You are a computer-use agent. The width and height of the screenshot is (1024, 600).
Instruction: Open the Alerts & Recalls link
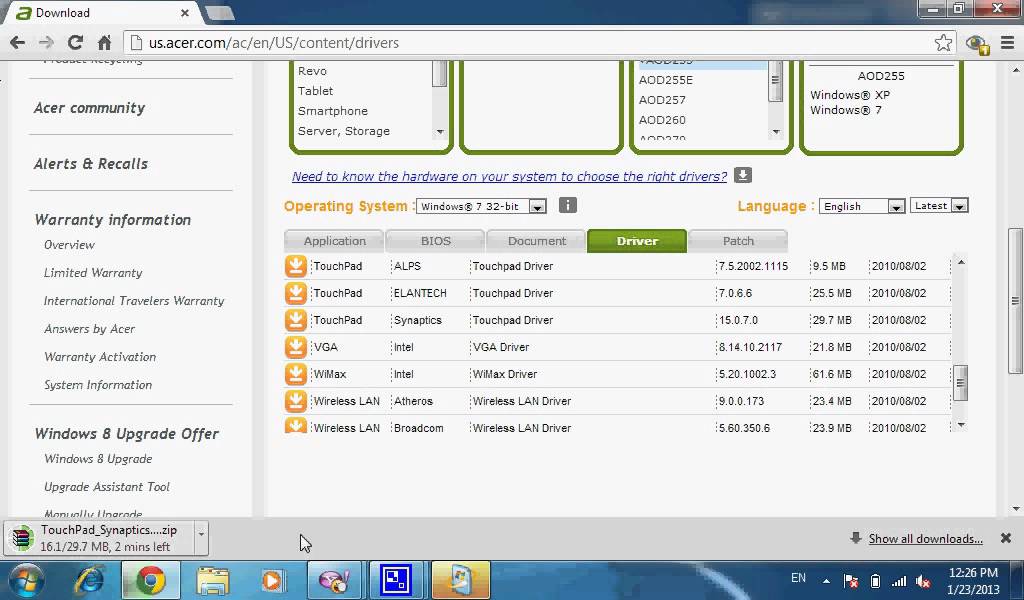coord(91,164)
